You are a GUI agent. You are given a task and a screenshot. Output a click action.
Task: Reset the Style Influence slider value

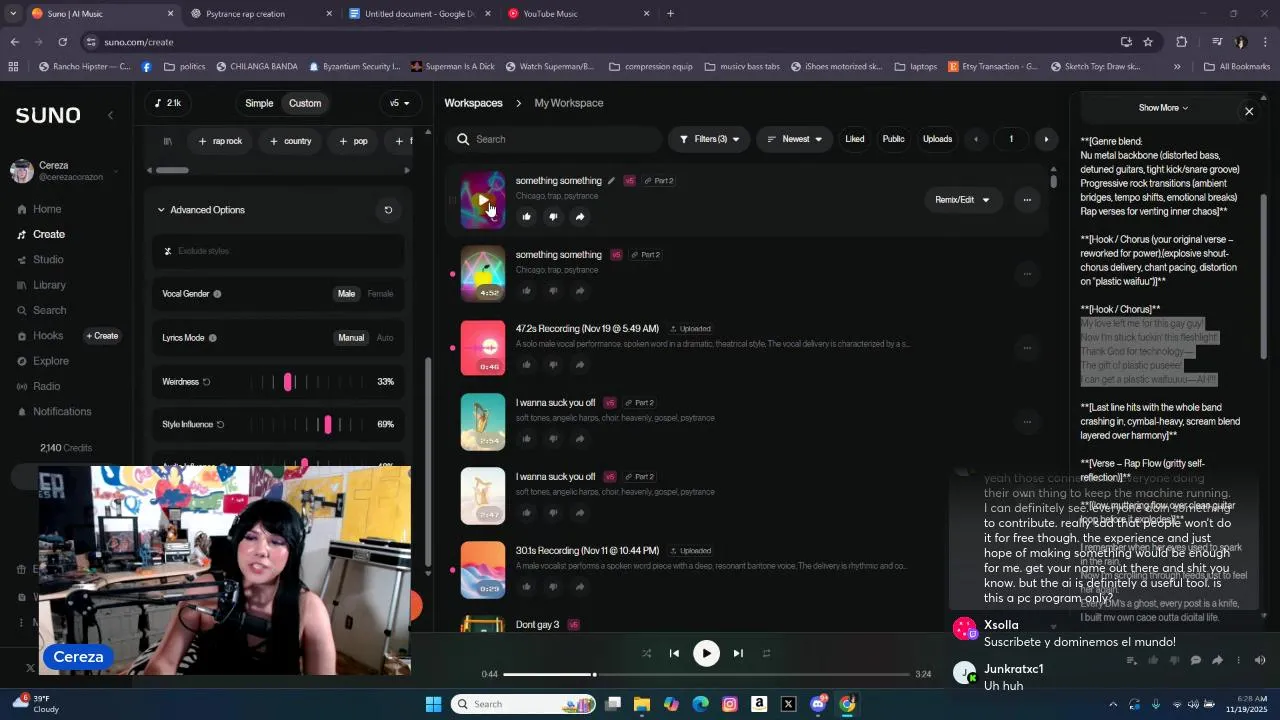220,425
